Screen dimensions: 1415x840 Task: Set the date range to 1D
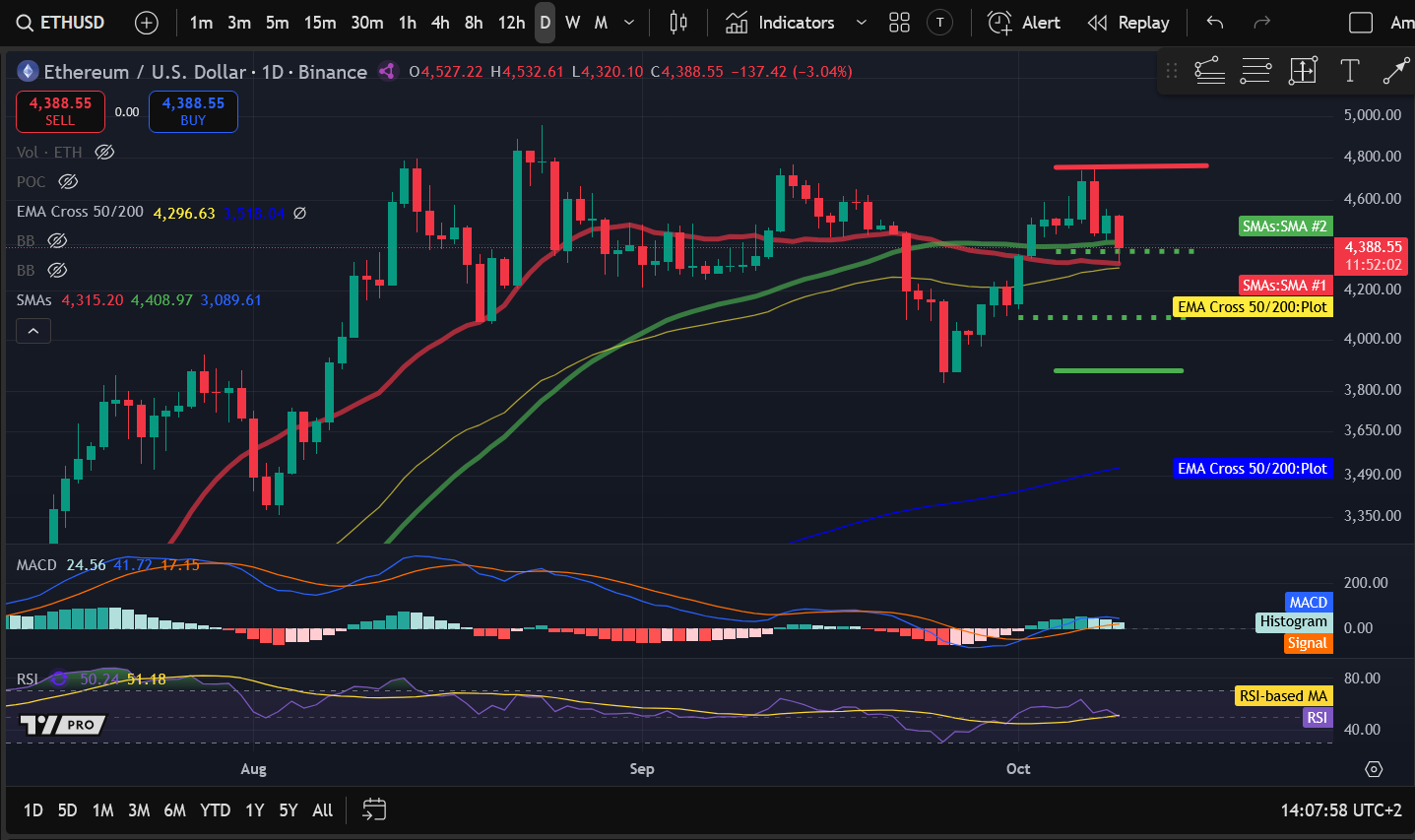(32, 810)
